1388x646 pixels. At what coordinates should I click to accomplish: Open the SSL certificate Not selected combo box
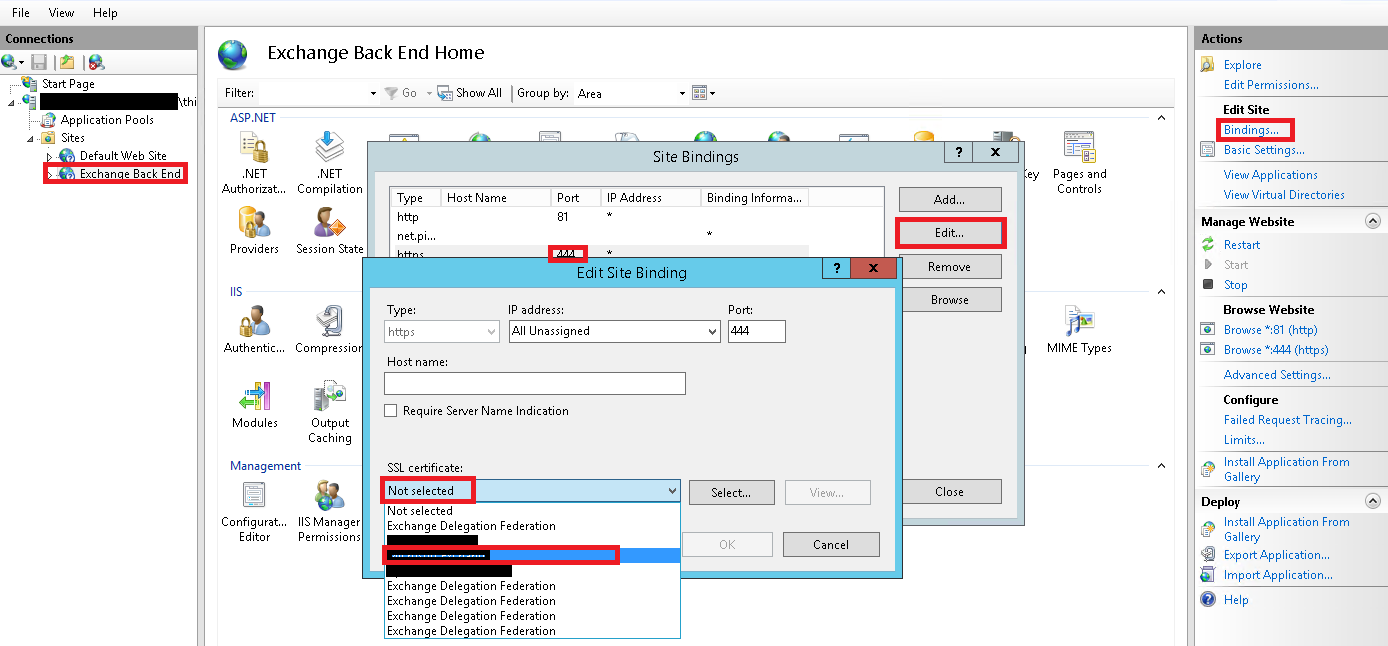532,491
